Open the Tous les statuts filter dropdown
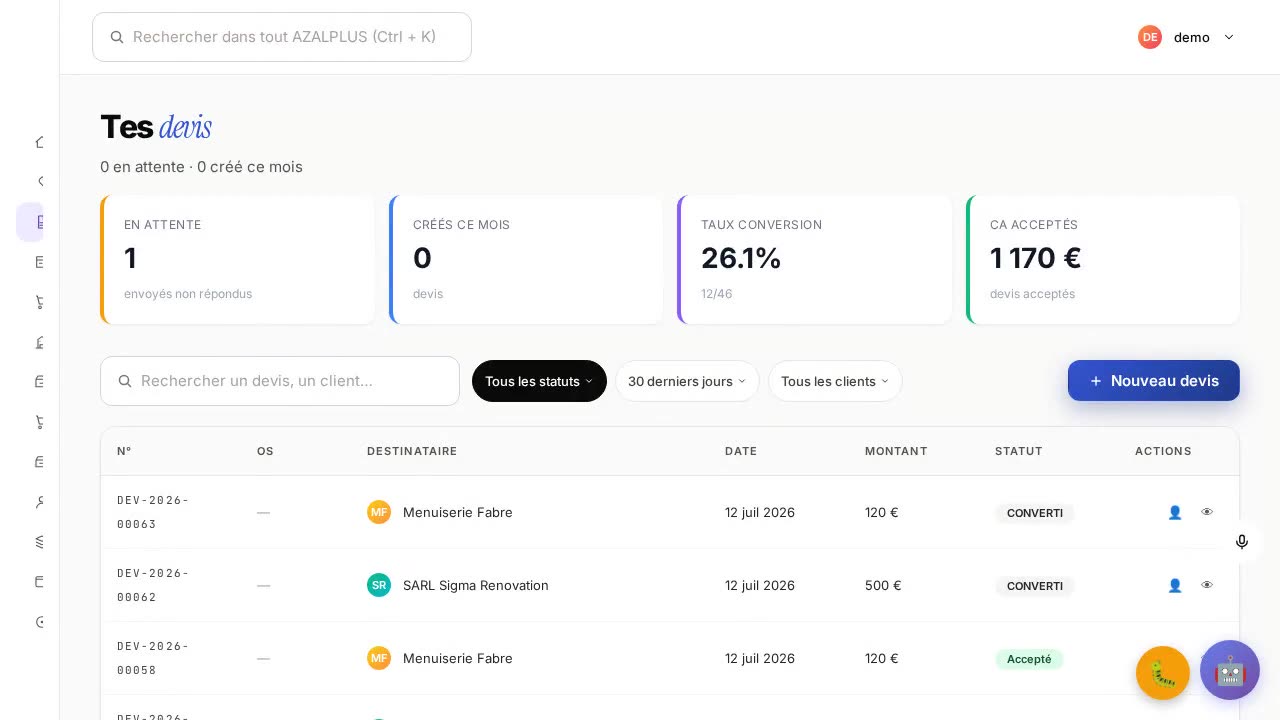 (539, 381)
